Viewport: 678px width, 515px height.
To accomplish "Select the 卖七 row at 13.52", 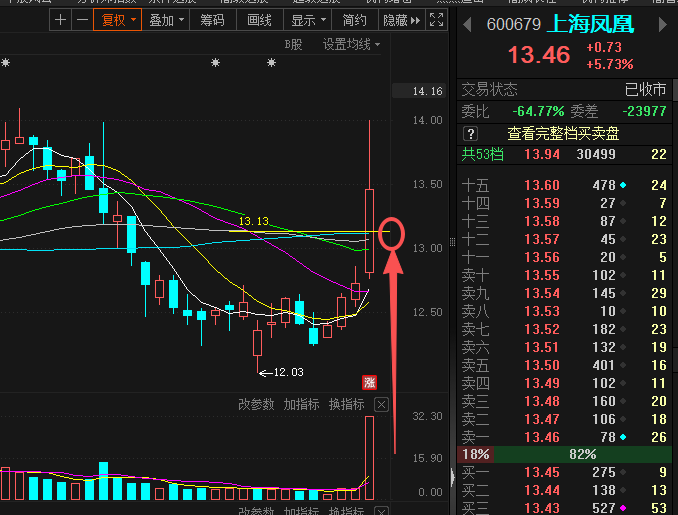I will pos(564,329).
